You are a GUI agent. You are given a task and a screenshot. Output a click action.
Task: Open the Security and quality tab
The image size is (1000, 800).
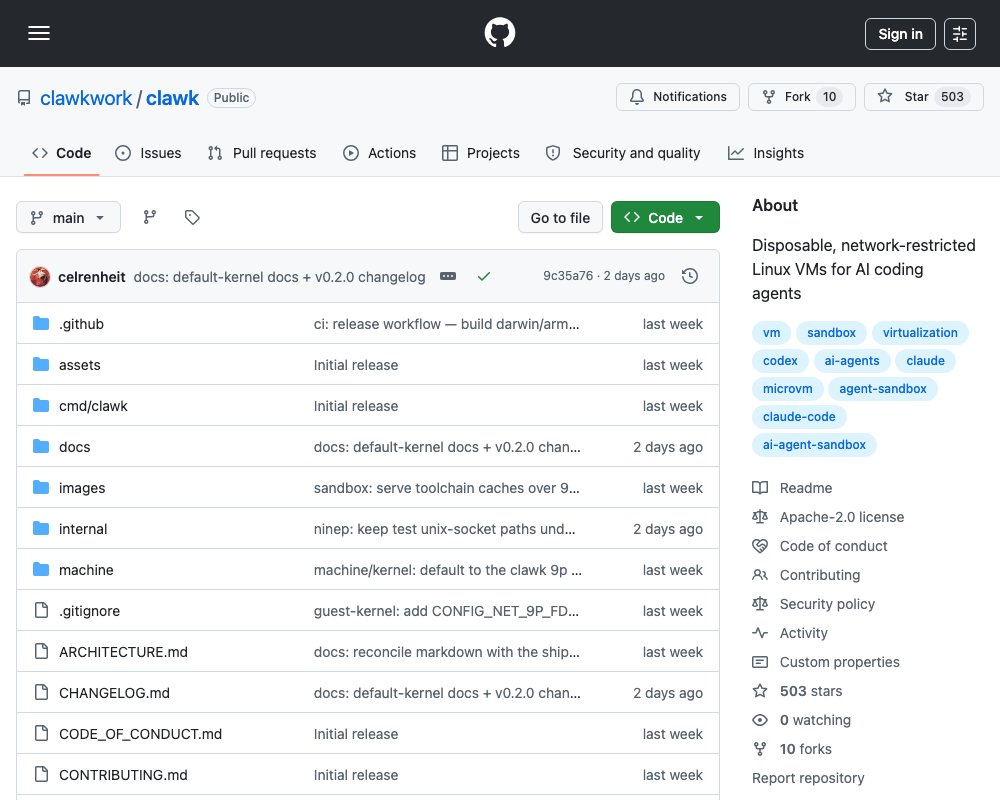pos(623,153)
